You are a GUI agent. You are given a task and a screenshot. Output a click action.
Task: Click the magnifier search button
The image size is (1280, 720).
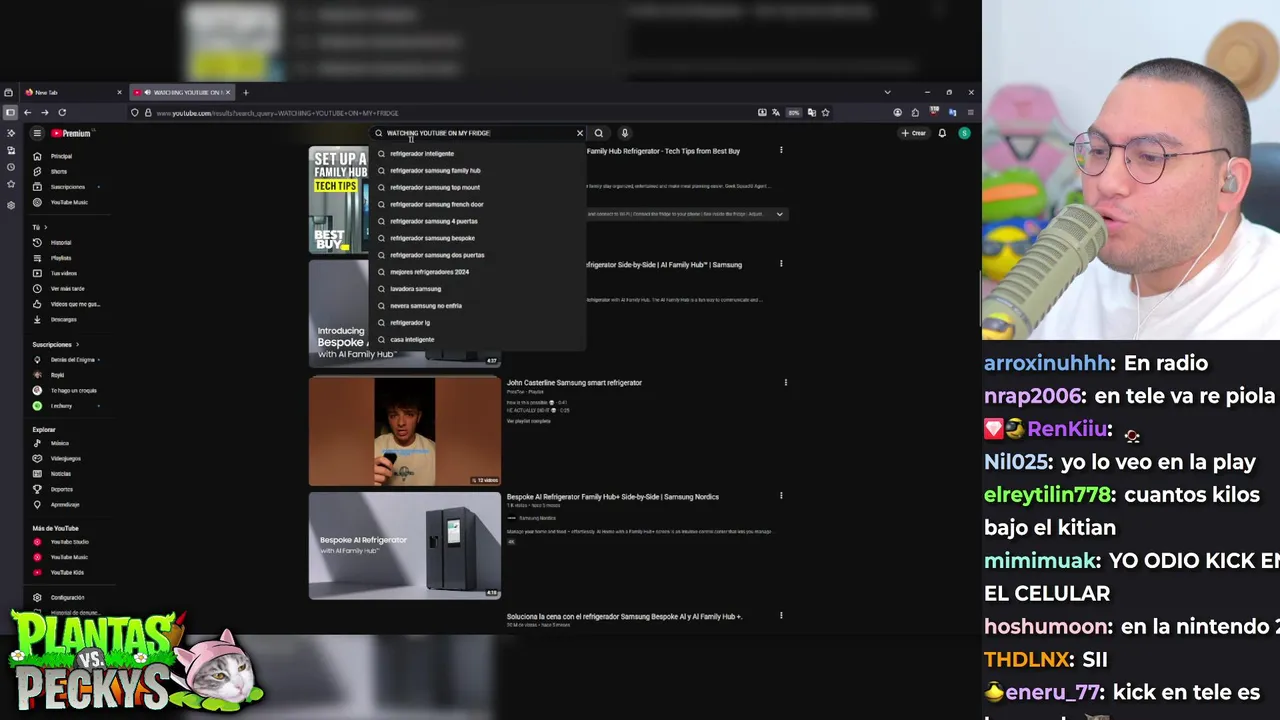point(599,133)
